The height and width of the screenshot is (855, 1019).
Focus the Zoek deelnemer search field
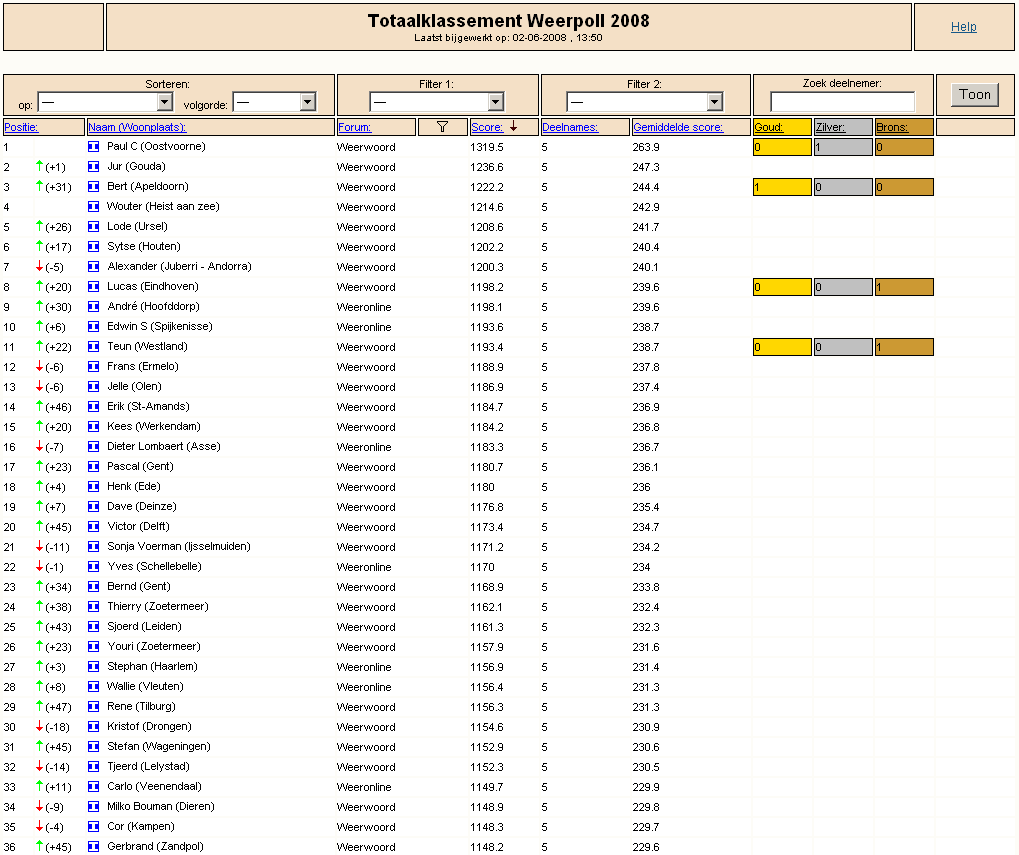[842, 102]
